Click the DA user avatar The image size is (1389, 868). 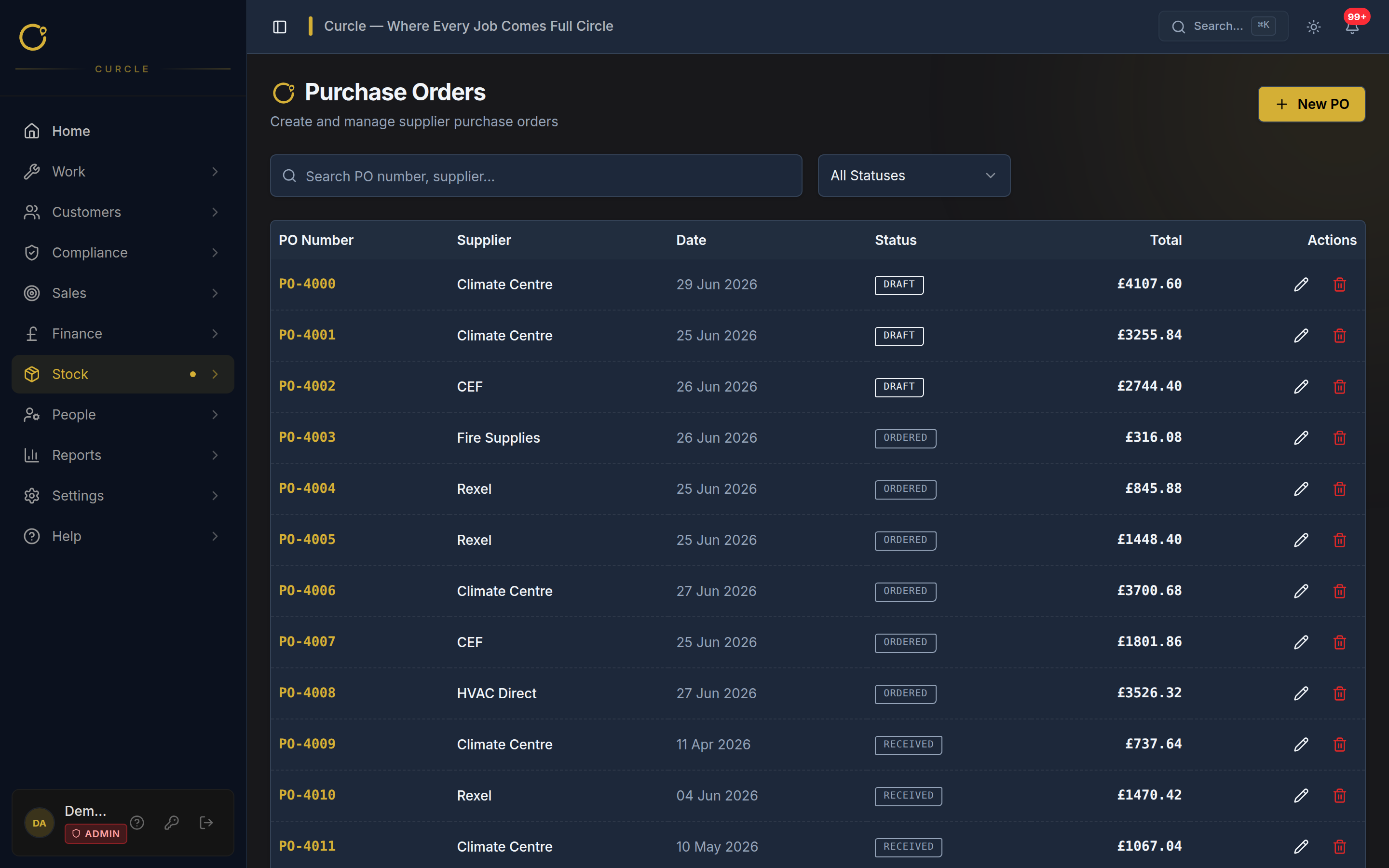click(x=39, y=823)
